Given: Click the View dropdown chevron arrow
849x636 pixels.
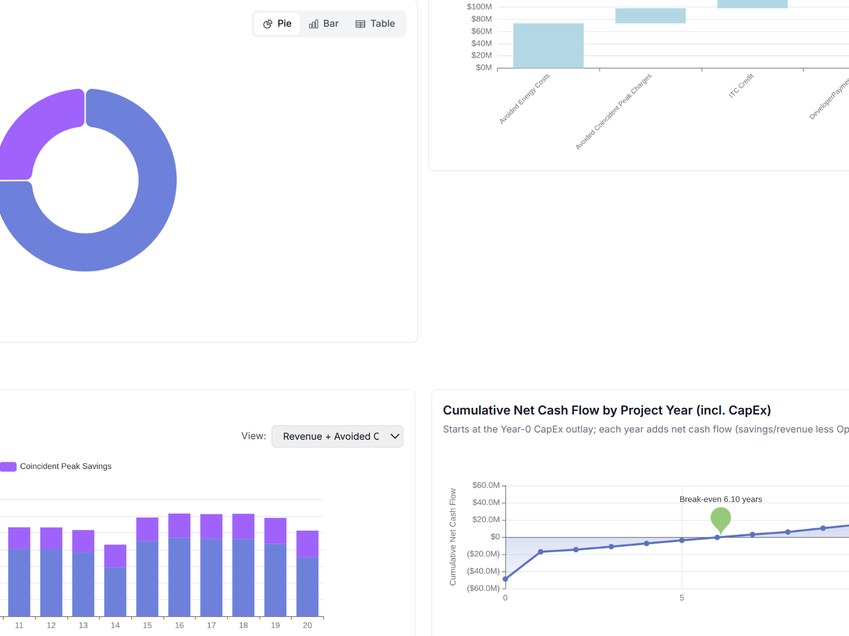Looking at the screenshot, I should click(395, 436).
